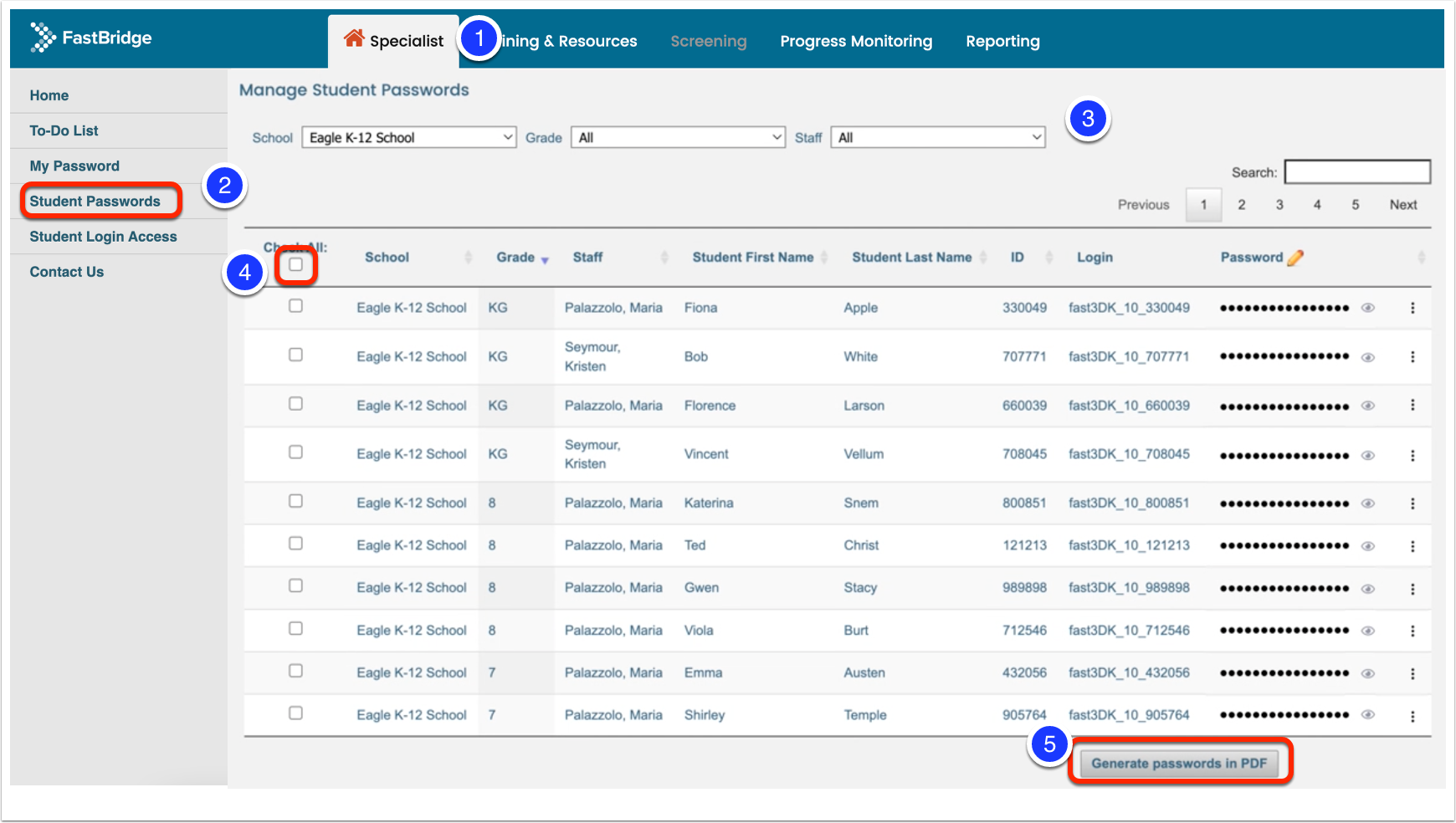Check the box for Emma Austen
Viewport: 1456px width, 823px height.
pos(295,671)
